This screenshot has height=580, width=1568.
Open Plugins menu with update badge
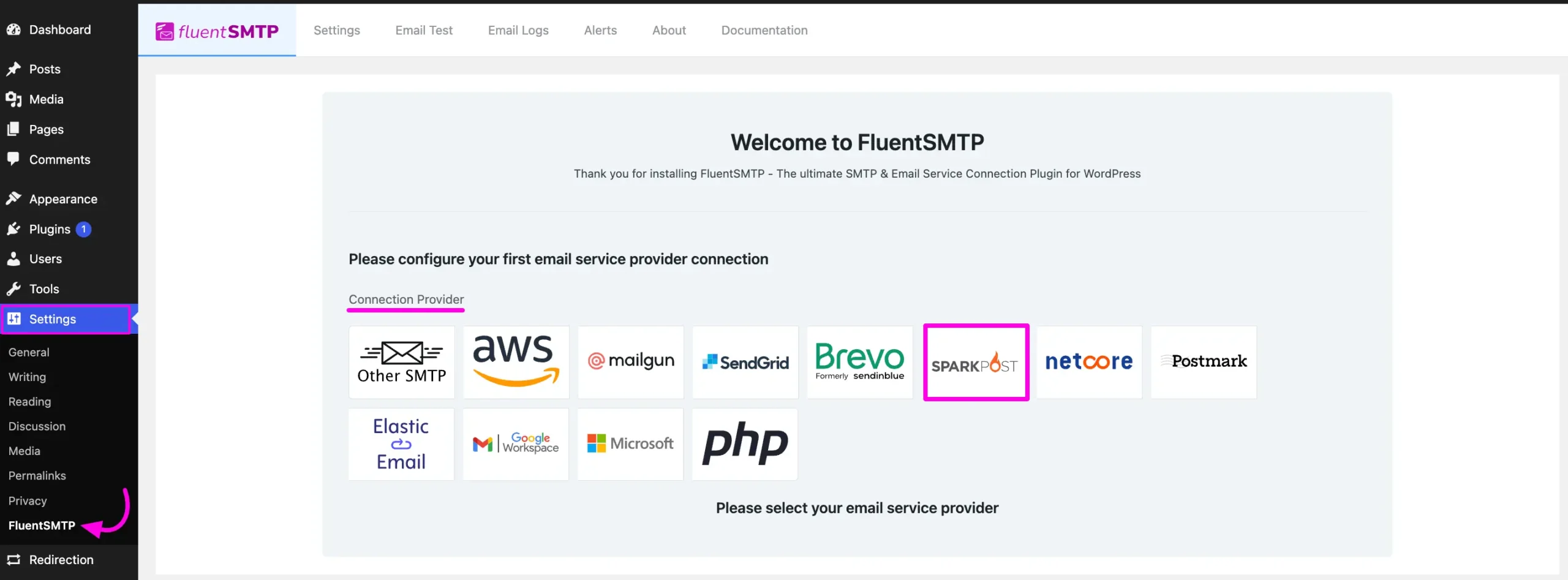click(x=69, y=228)
